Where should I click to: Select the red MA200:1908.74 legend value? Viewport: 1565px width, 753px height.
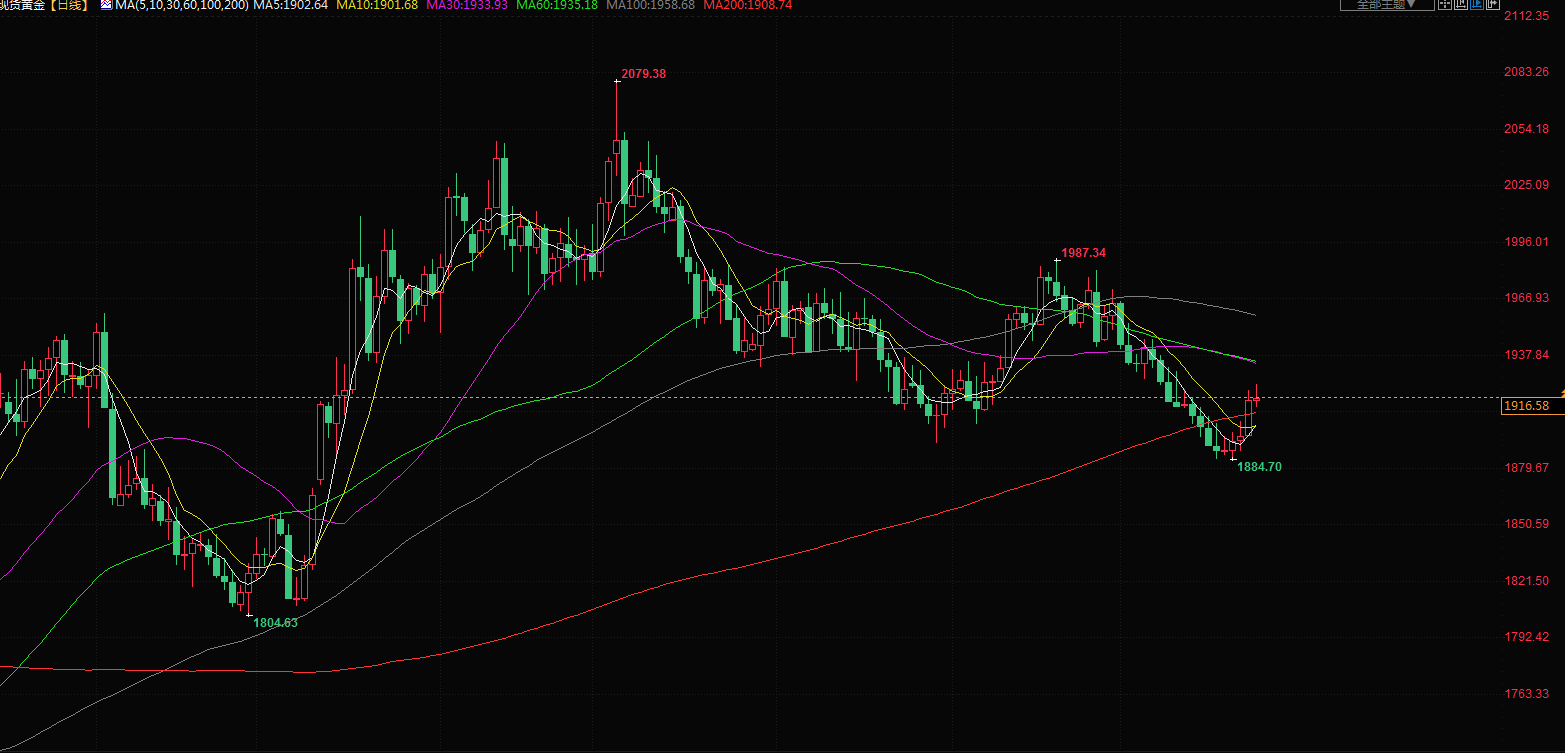(748, 5)
